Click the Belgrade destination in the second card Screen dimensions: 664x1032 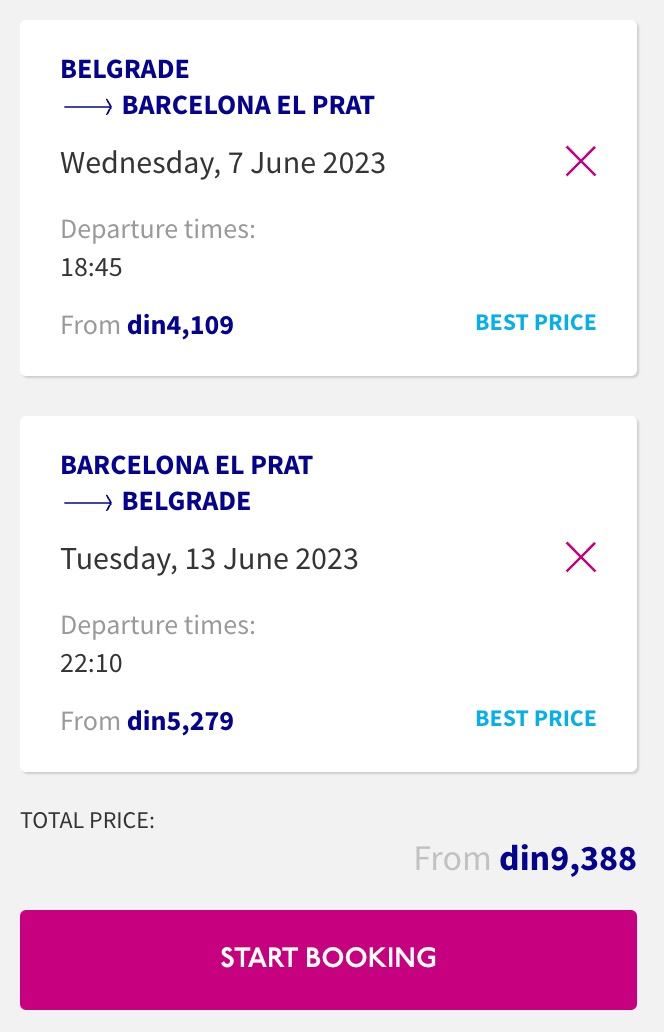186,501
